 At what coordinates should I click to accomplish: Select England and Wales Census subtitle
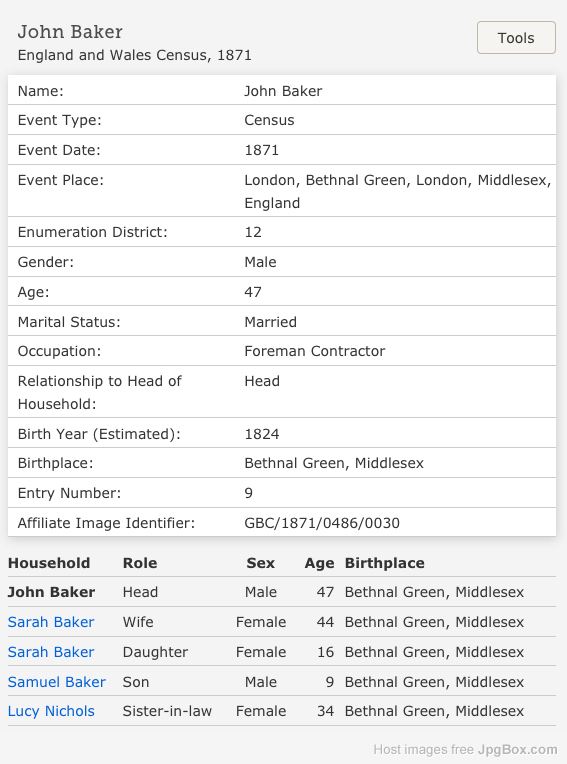pyautogui.click(x=134, y=55)
